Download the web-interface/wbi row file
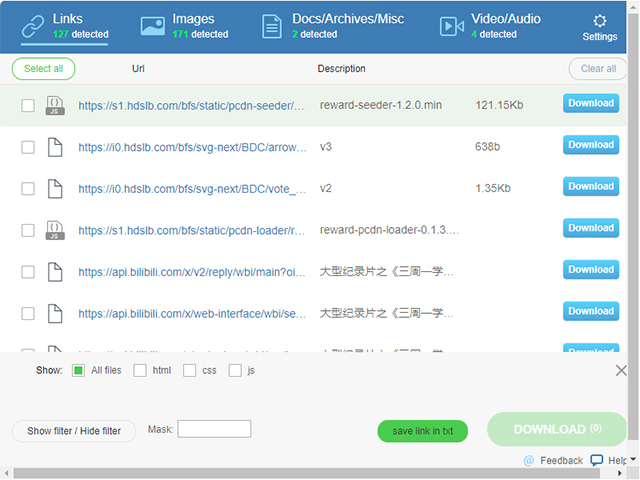This screenshot has width=640, height=480. click(591, 311)
